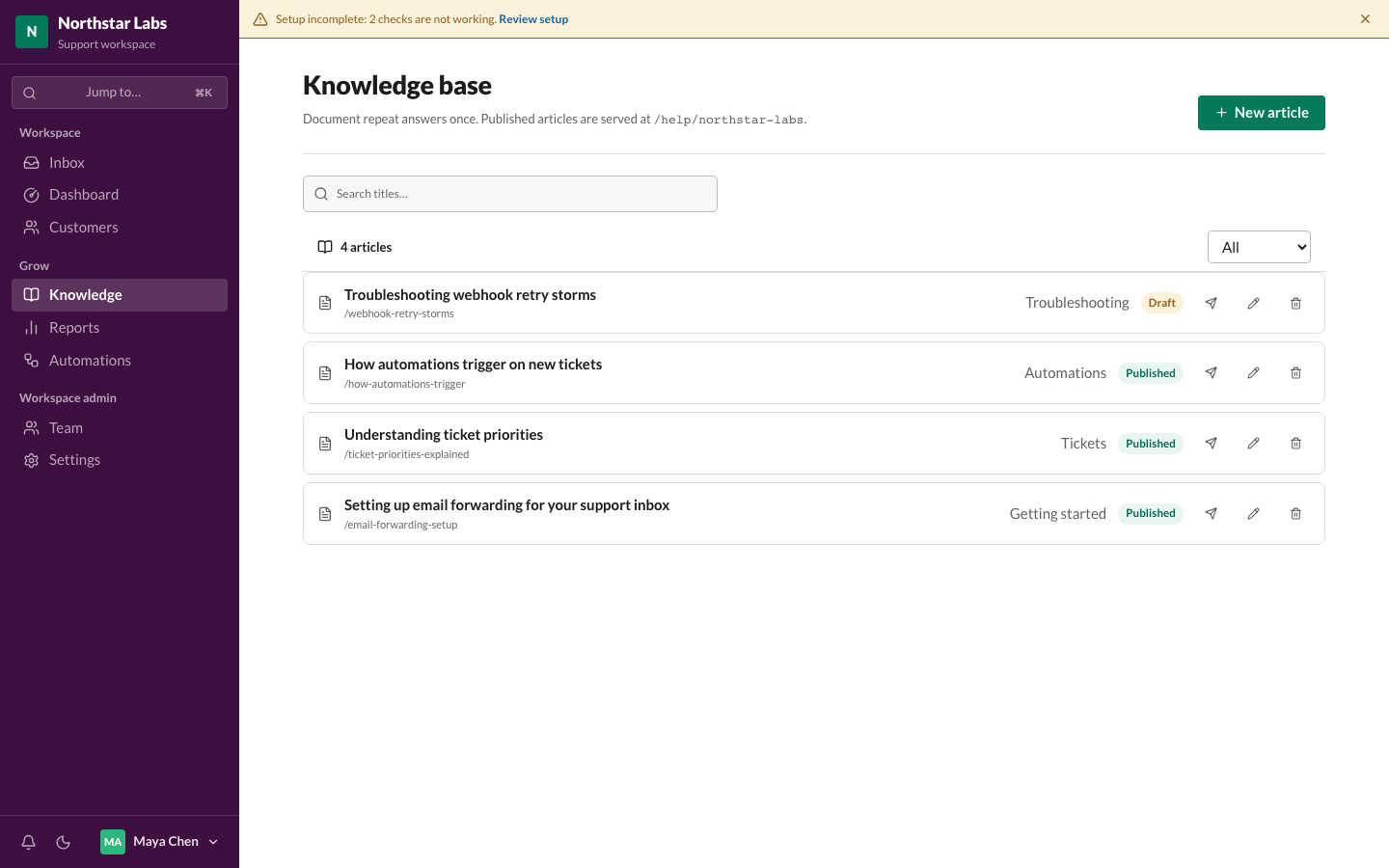1389x868 pixels.
Task: Click the Northstar Labs workspace logo
Action: (32, 32)
